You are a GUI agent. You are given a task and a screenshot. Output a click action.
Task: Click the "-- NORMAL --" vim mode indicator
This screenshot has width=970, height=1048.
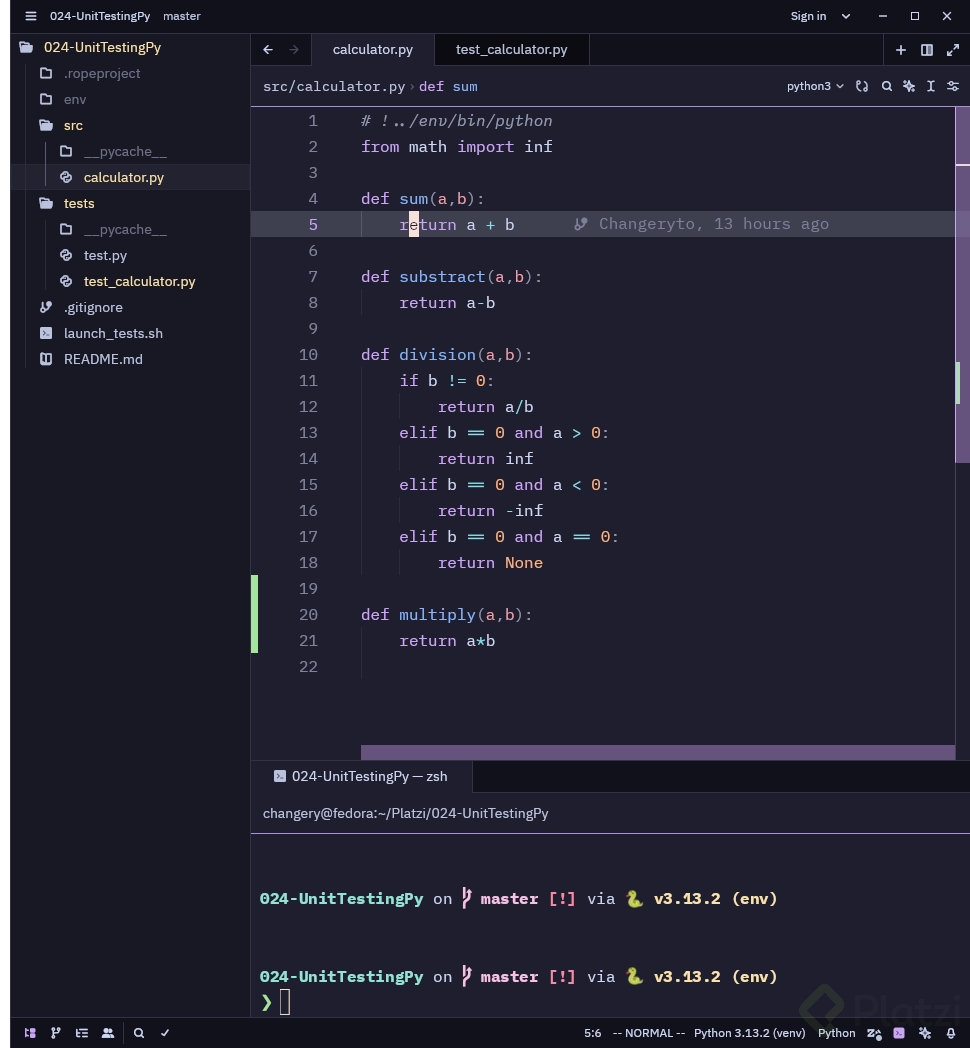[648, 1033]
